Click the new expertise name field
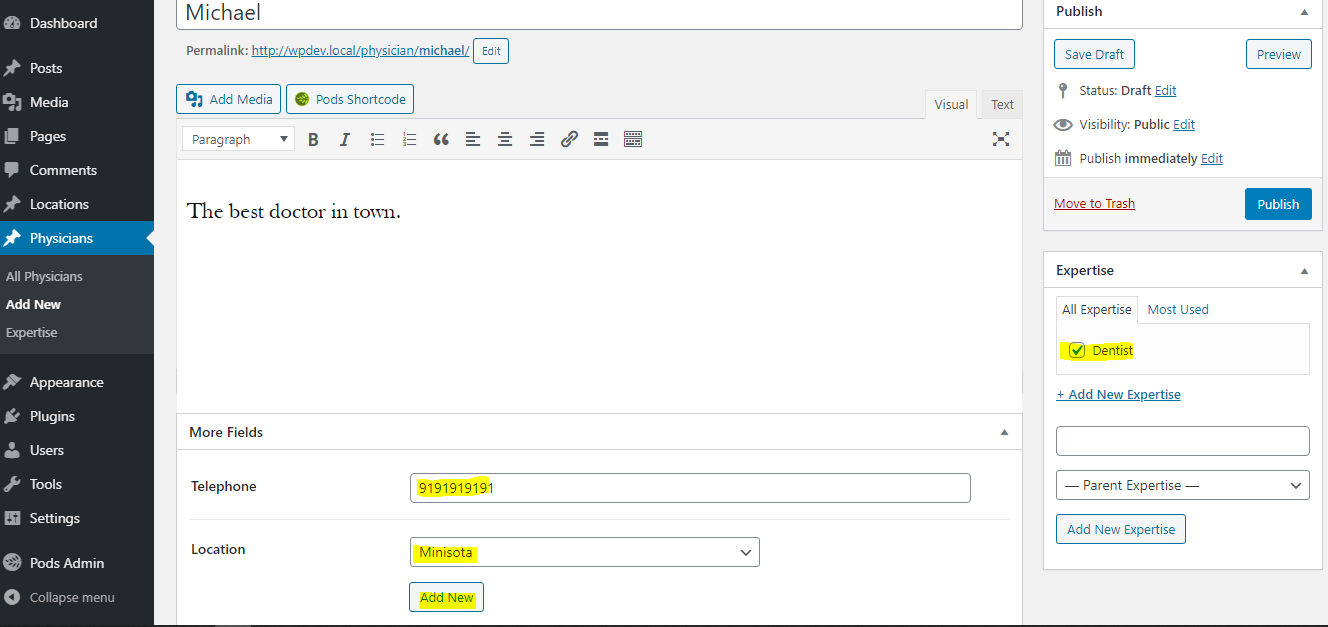 [1183, 441]
